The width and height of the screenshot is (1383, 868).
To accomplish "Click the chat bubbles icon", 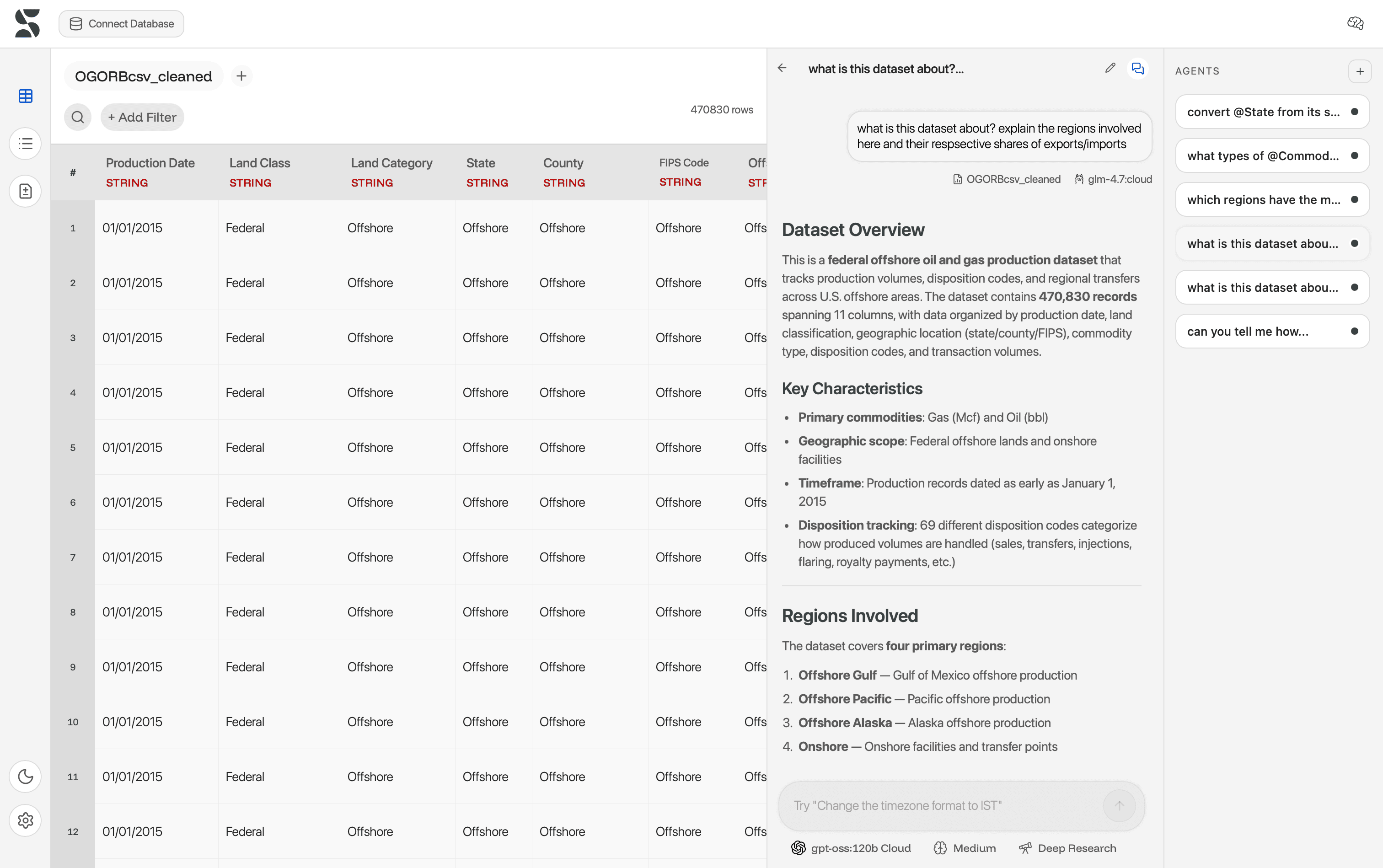I will [x=1137, y=68].
